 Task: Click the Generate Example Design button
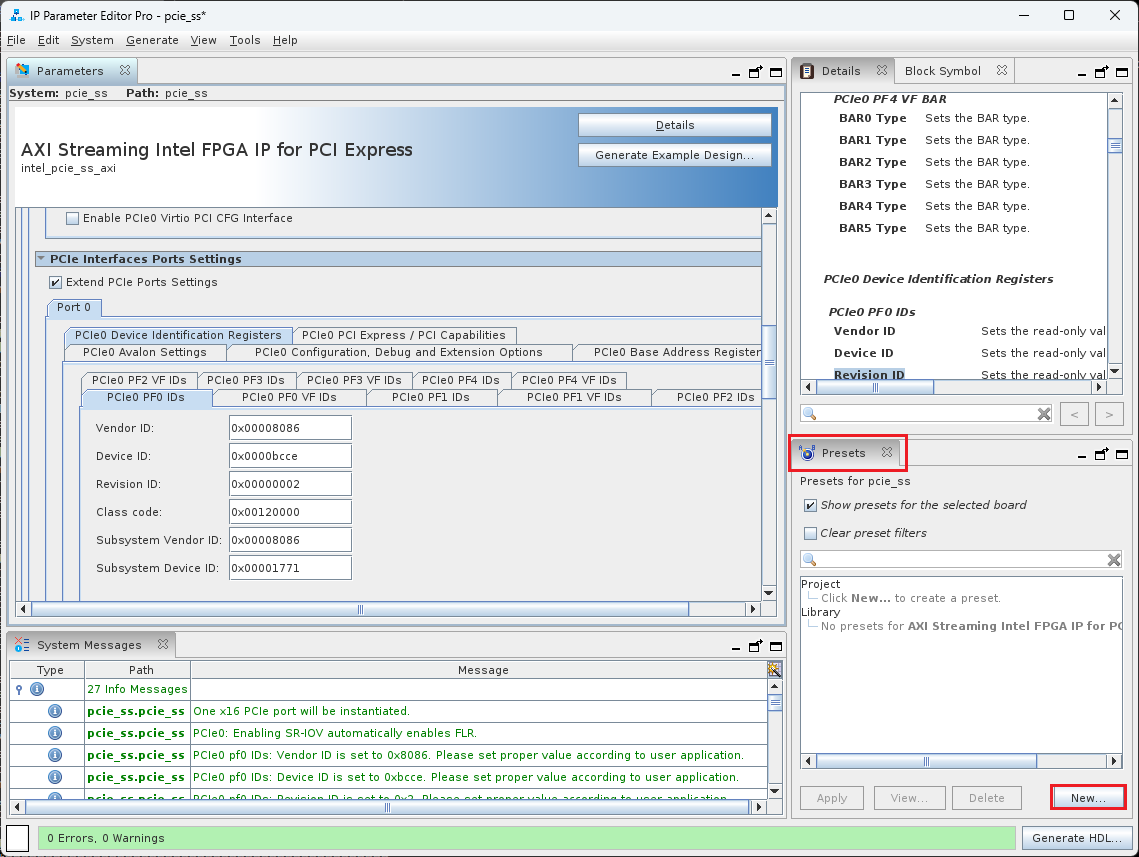(x=674, y=155)
